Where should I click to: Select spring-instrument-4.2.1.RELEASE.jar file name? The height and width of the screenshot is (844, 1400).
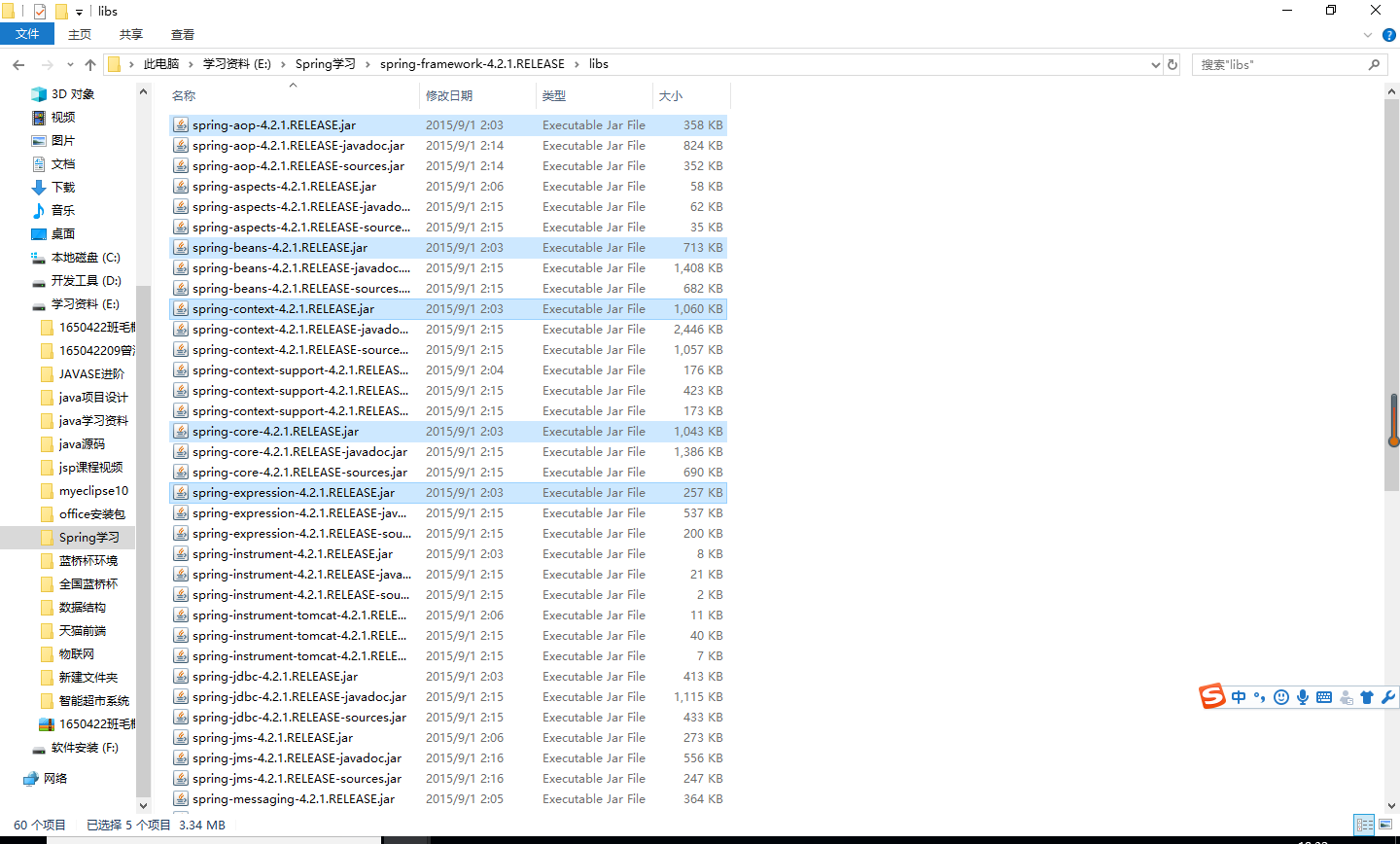tap(293, 554)
